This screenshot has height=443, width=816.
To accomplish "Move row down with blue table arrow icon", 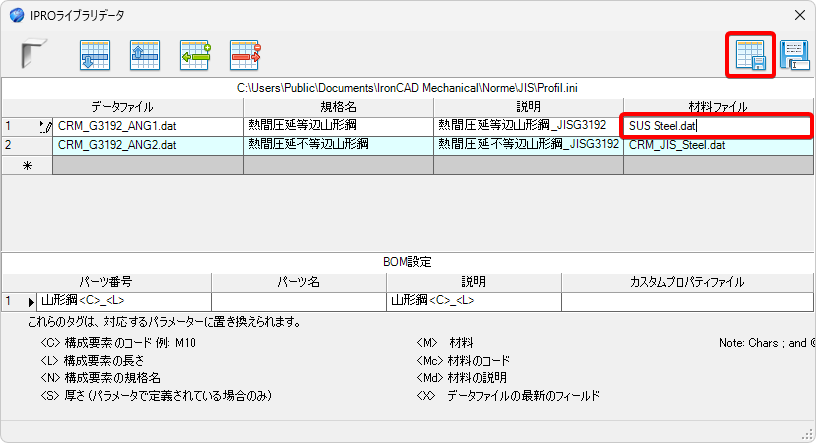I will 95,55.
